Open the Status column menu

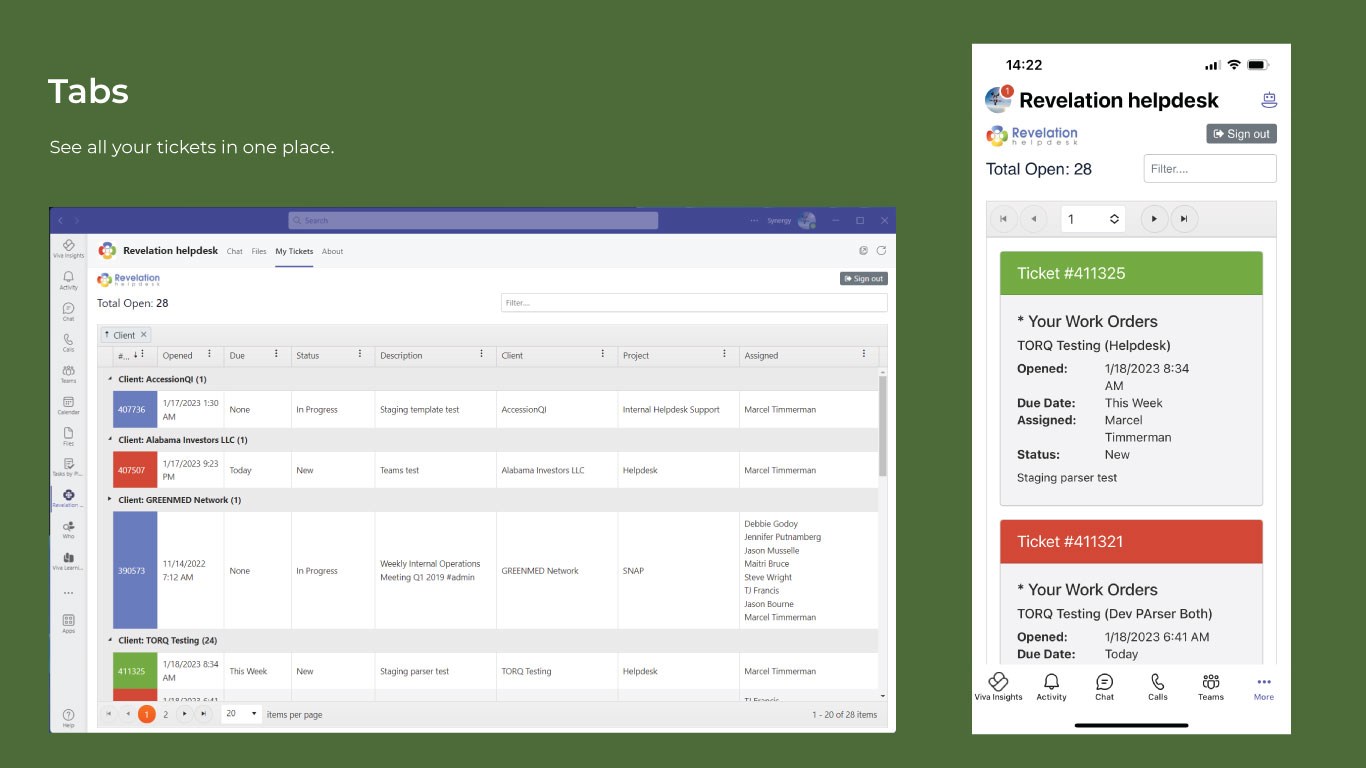click(360, 354)
